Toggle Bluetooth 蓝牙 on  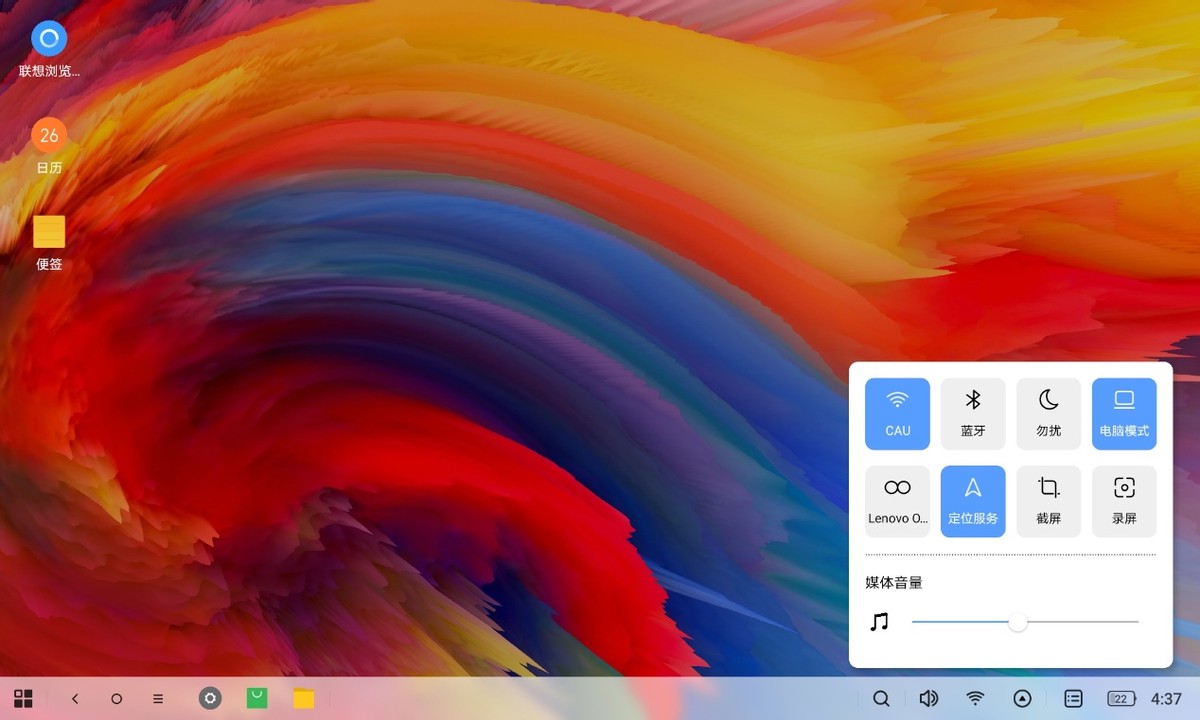[972, 413]
